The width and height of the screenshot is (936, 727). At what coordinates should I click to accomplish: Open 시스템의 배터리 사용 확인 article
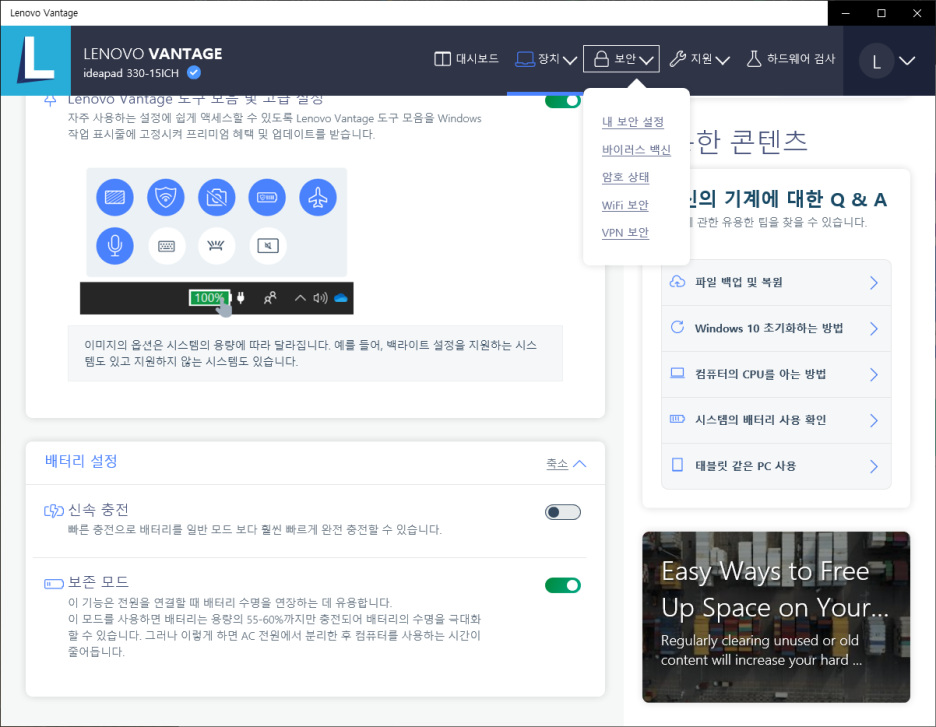(776, 420)
